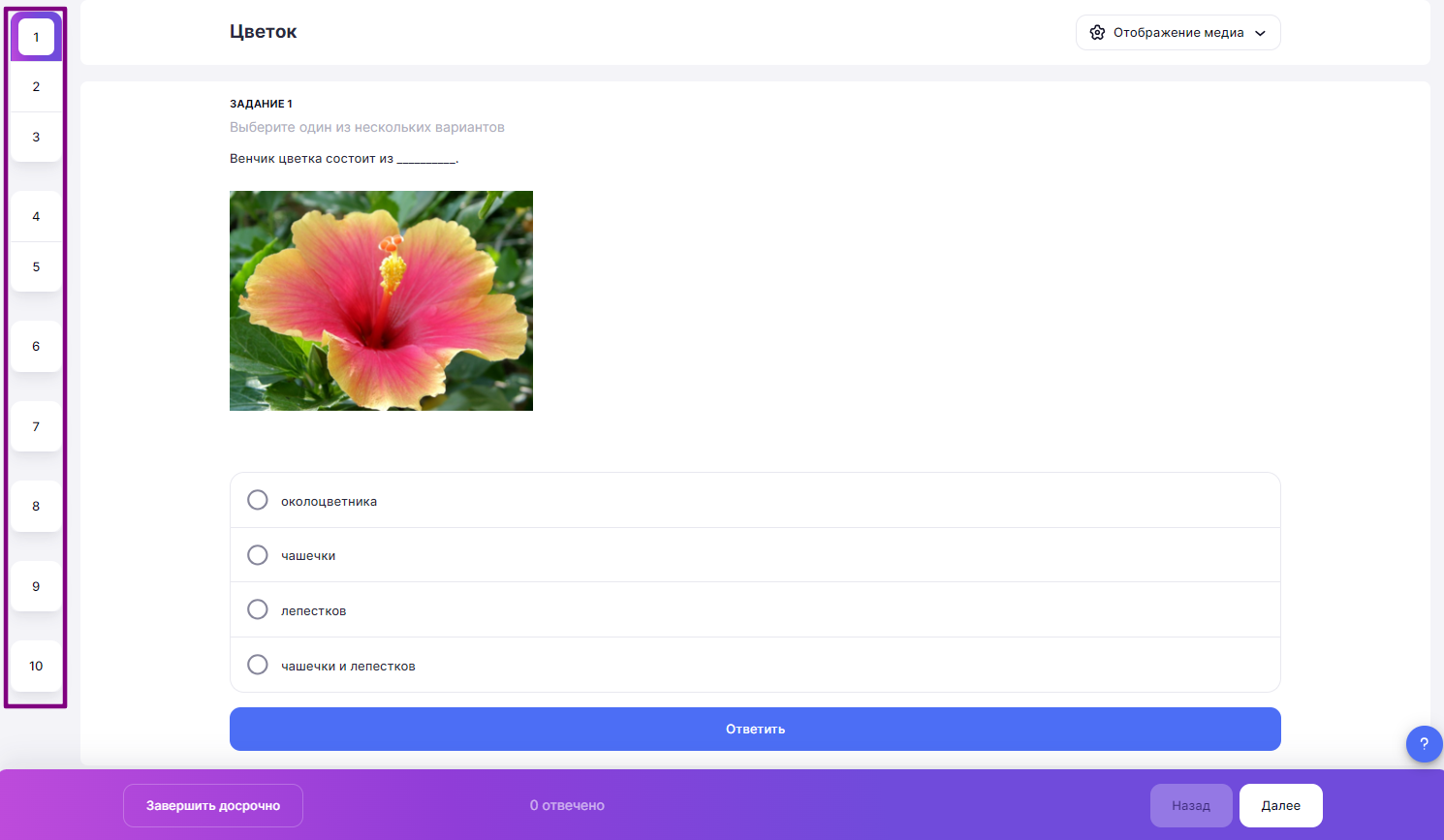
Task: Go to question 10 in sidebar
Action: tap(37, 666)
